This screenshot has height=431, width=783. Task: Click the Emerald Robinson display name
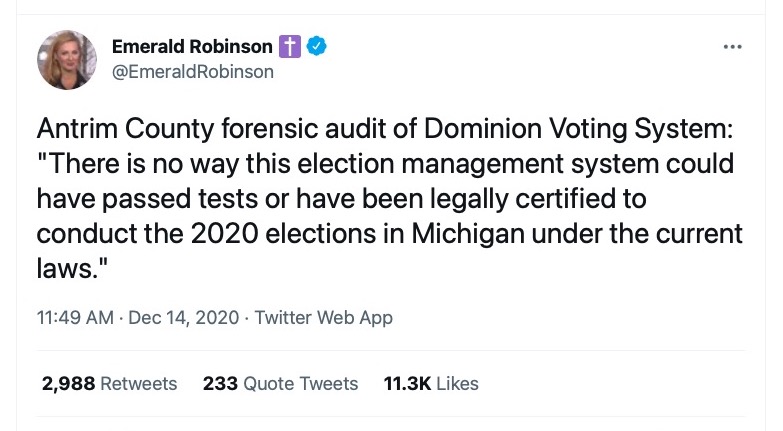coord(192,47)
